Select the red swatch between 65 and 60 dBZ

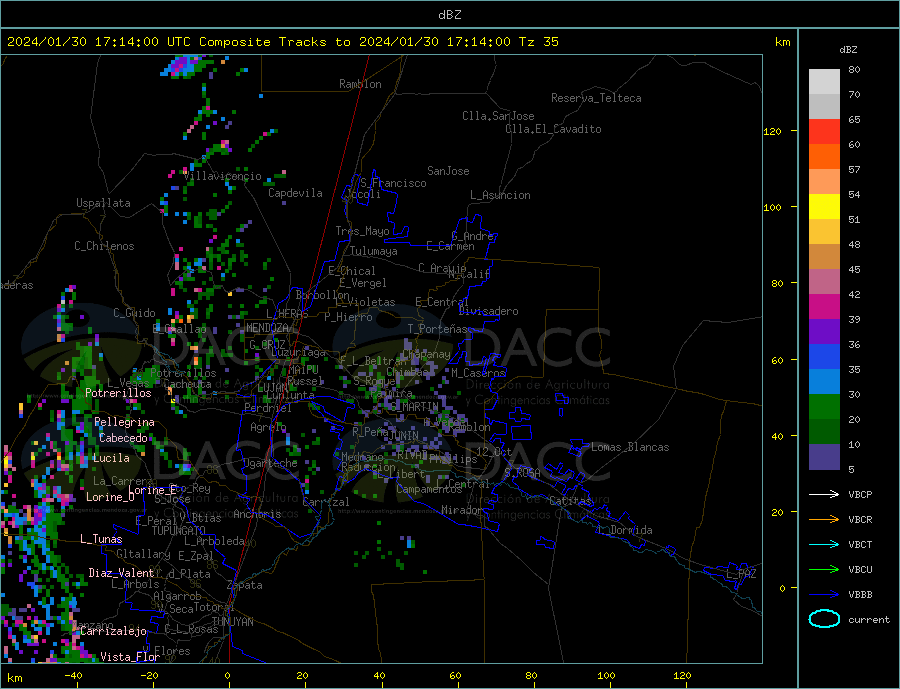[x=824, y=131]
